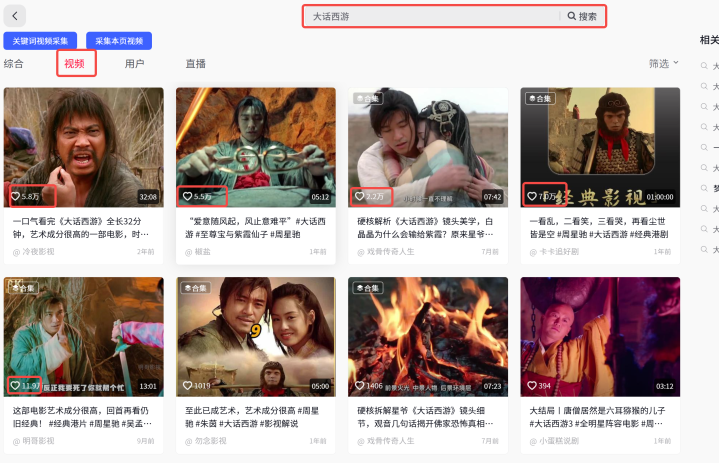Screen dimensions: 719x463
Task: Open author 椒盐 profile
Action: coord(198,252)
